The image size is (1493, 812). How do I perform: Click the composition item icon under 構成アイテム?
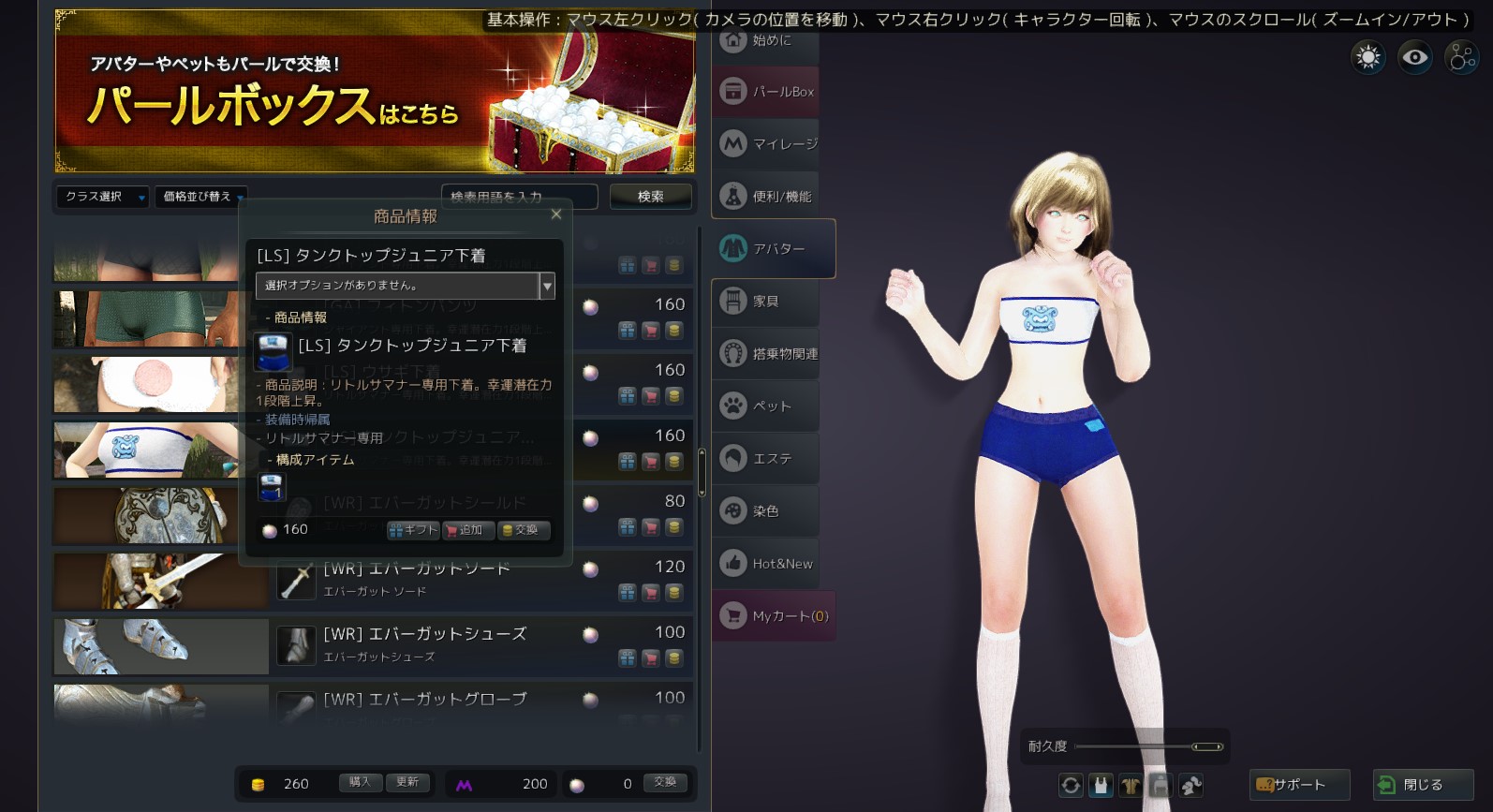(272, 487)
